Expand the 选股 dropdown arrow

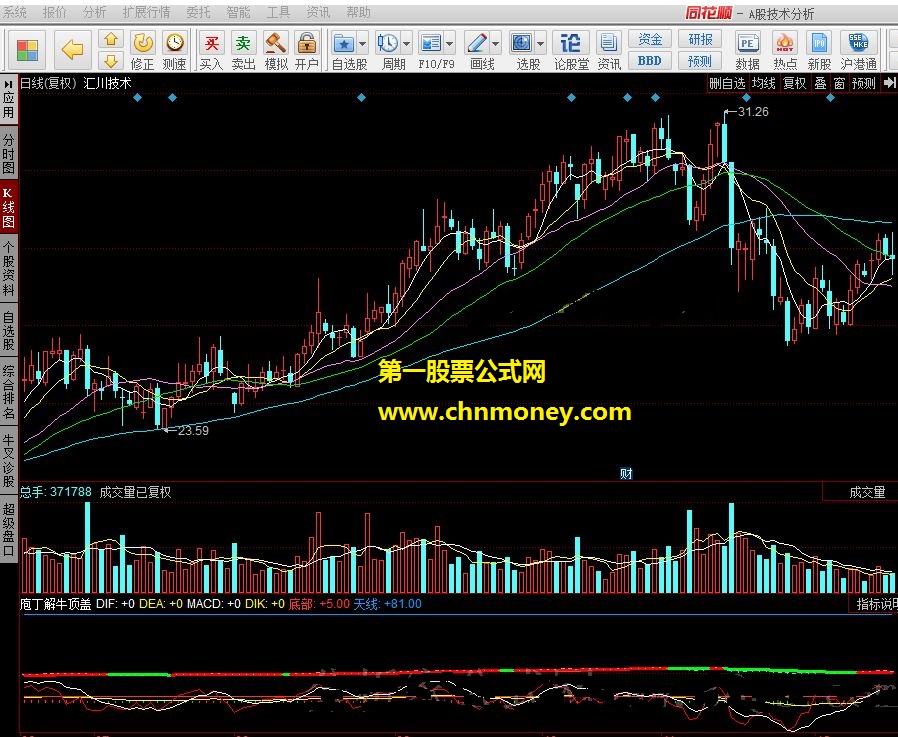pyautogui.click(x=541, y=44)
